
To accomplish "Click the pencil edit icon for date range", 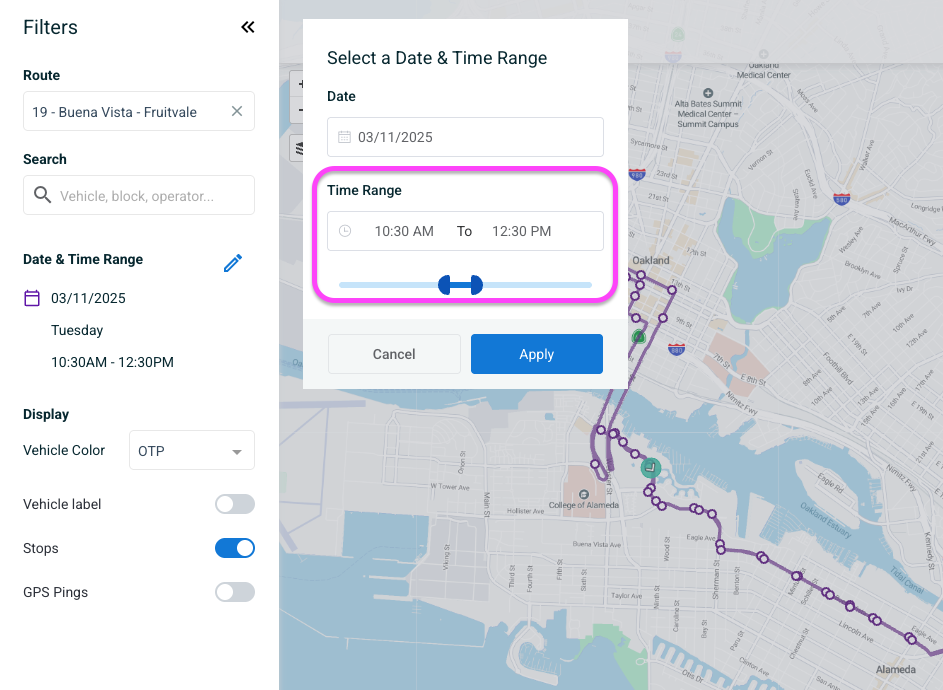I will point(233,263).
